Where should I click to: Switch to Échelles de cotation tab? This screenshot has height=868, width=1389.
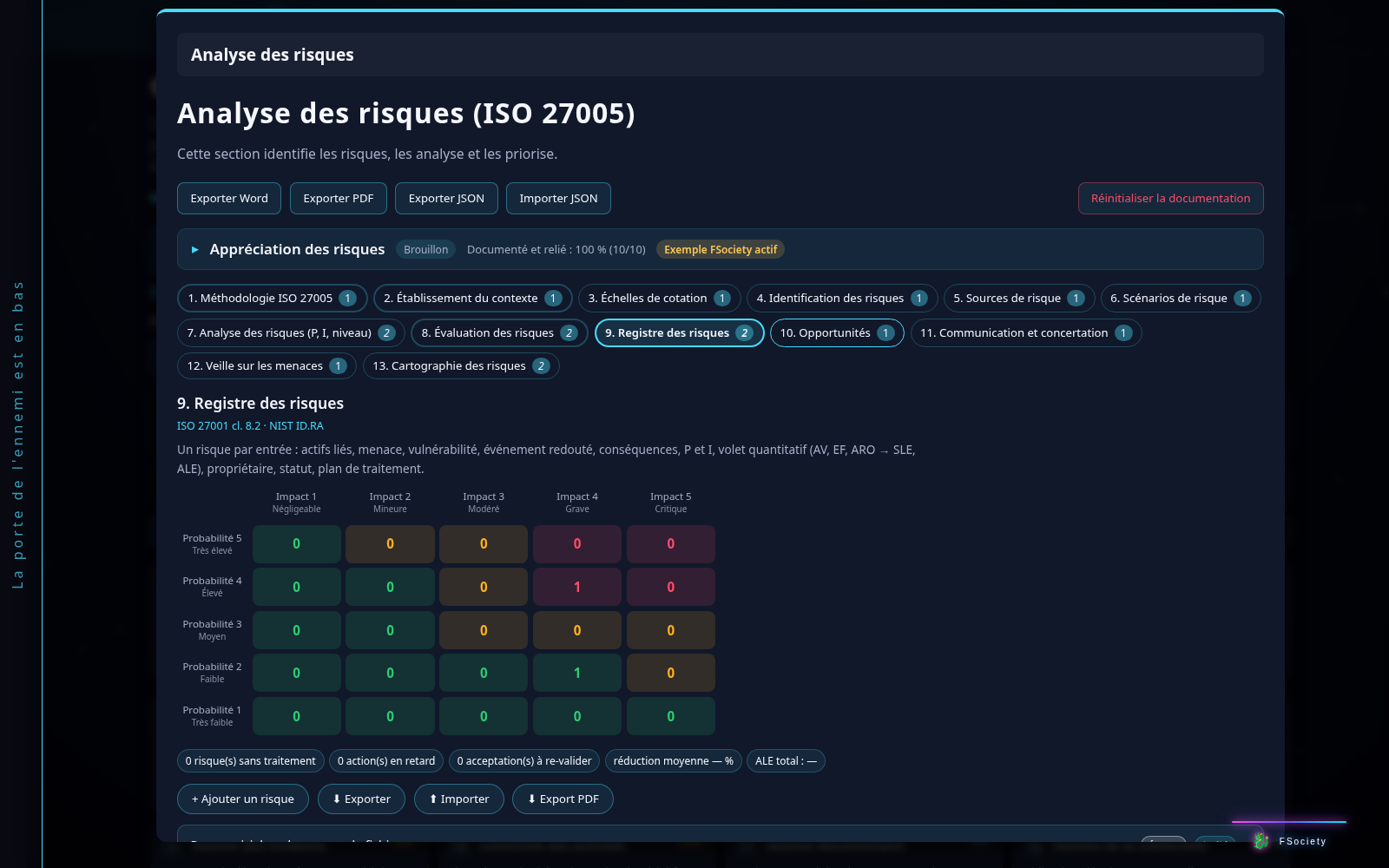(659, 298)
